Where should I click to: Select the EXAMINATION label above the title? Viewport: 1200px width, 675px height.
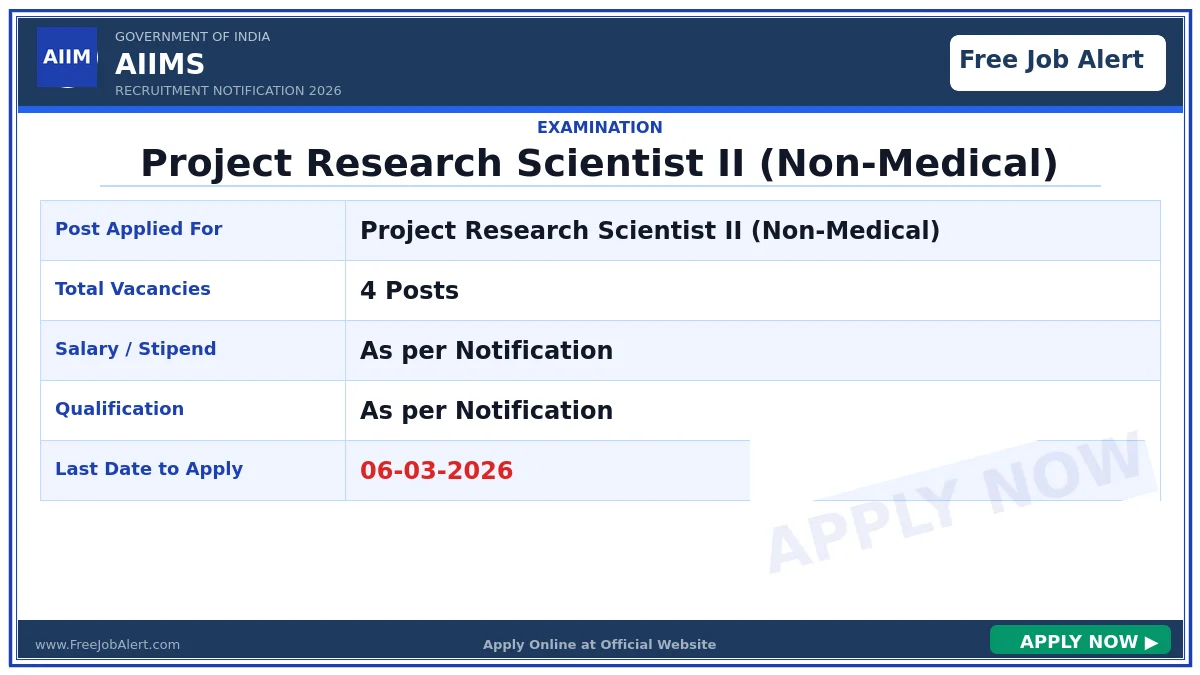tap(599, 128)
